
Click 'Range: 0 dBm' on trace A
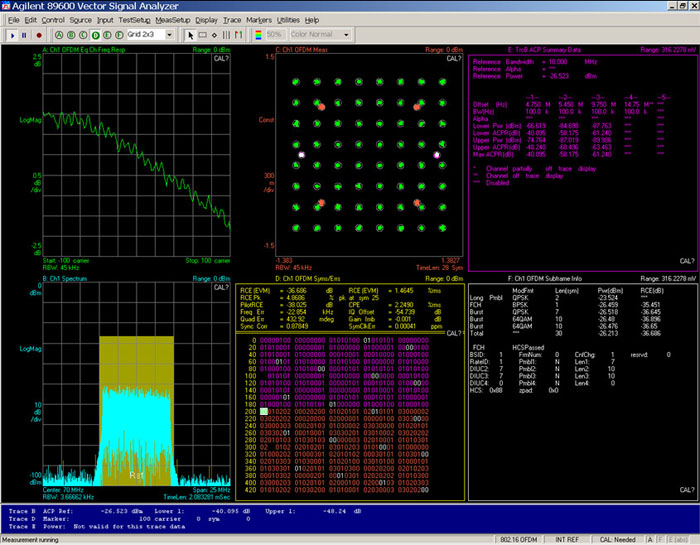coord(212,50)
